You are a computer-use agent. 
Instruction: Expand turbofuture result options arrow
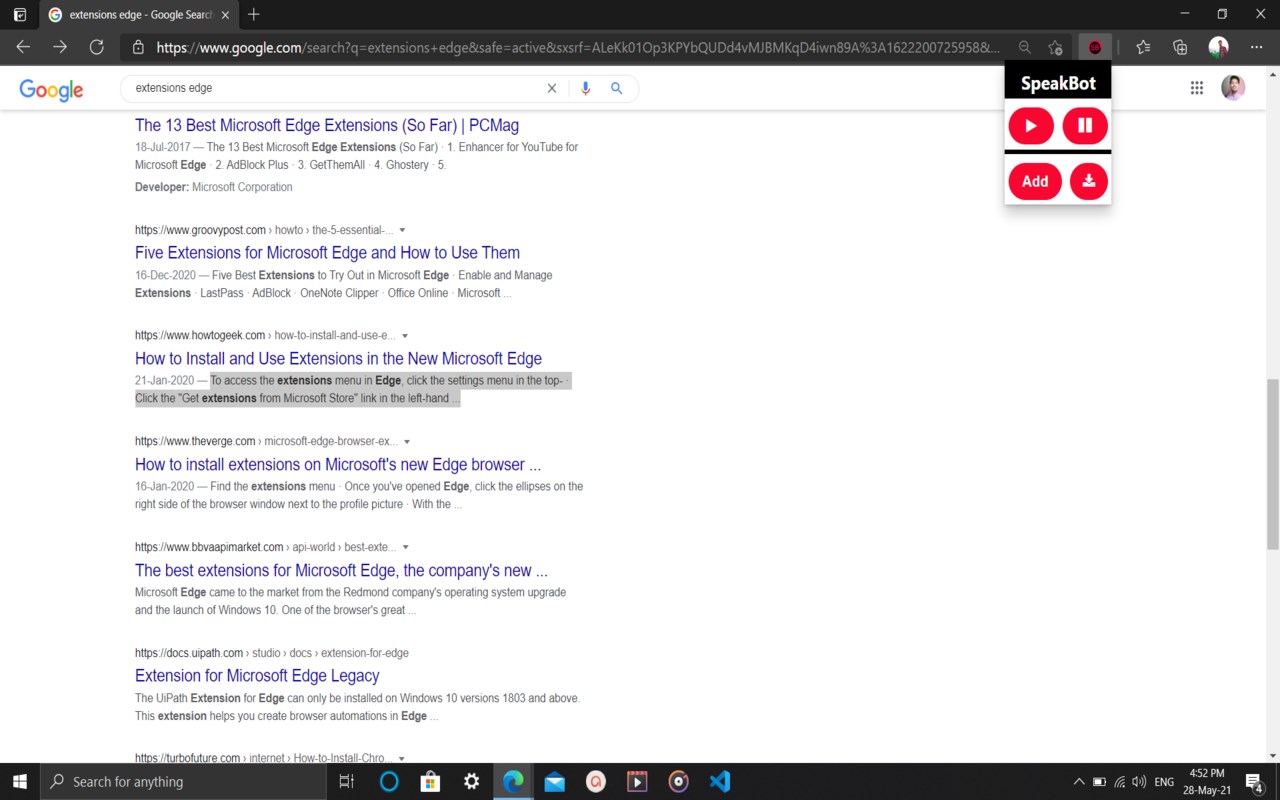point(402,759)
